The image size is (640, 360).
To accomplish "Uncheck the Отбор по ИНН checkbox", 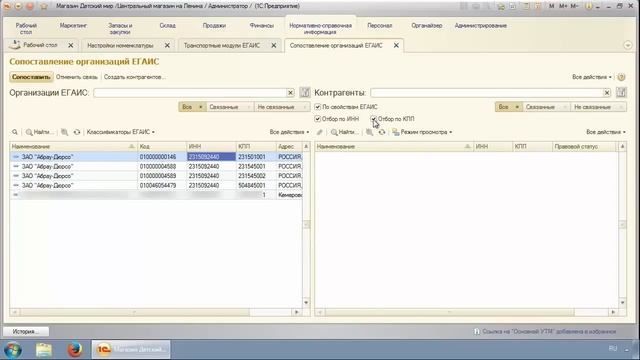I will point(318,119).
